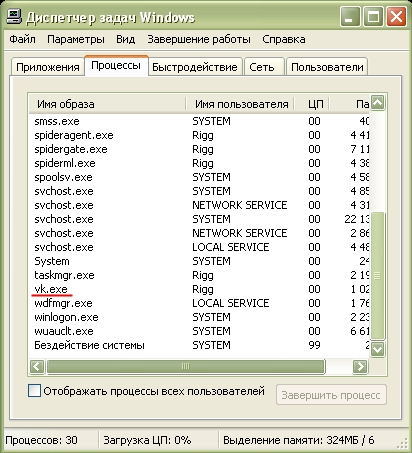This screenshot has width=412, height=453.
Task: Click the horizontal scrollbar thumb
Action: [x=185, y=367]
